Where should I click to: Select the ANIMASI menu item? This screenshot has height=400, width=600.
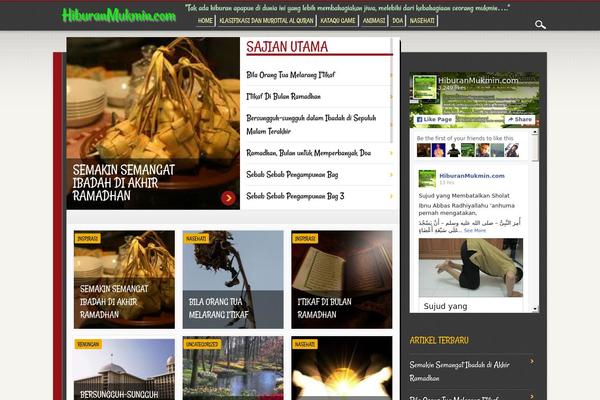374,21
